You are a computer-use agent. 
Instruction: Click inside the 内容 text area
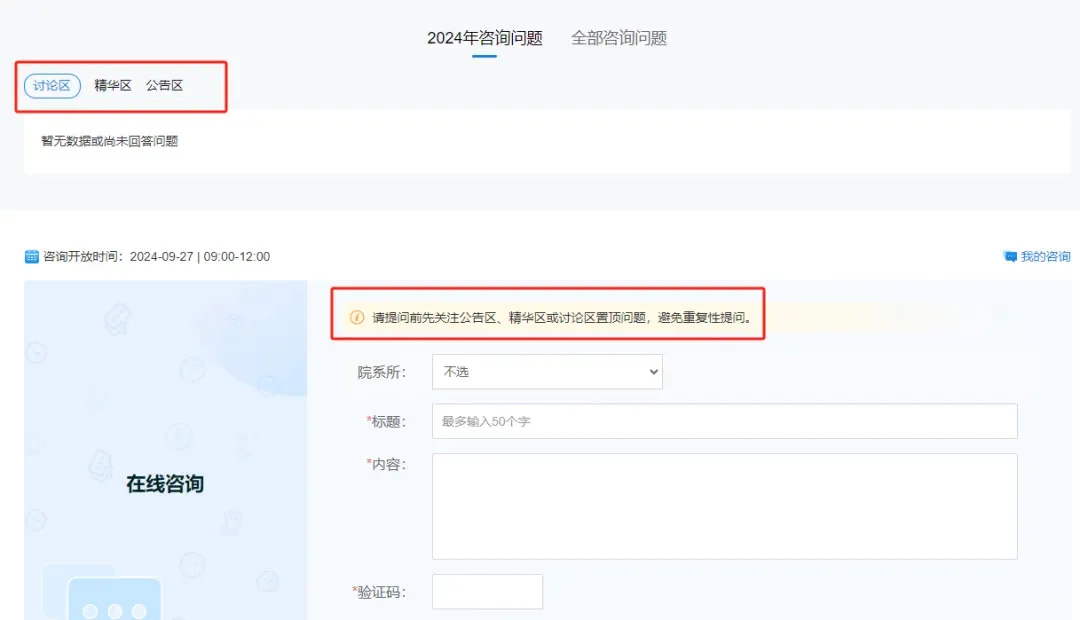[724, 505]
